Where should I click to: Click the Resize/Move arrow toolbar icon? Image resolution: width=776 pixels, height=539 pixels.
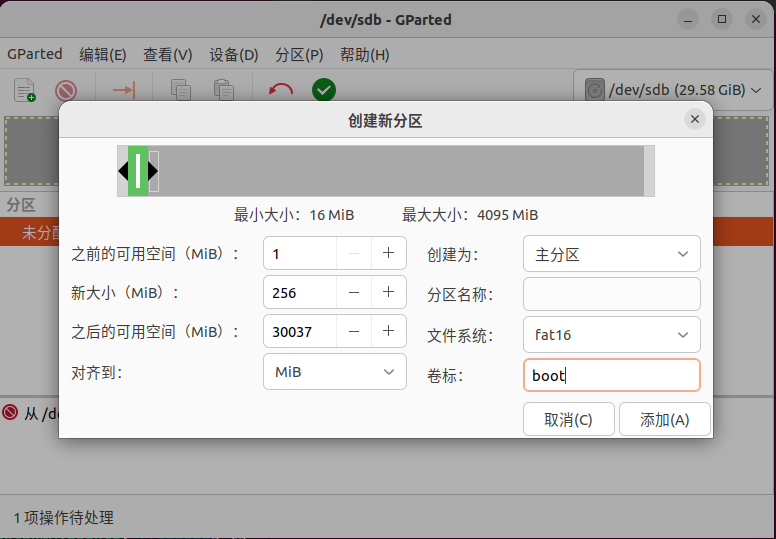pyautogui.click(x=124, y=90)
